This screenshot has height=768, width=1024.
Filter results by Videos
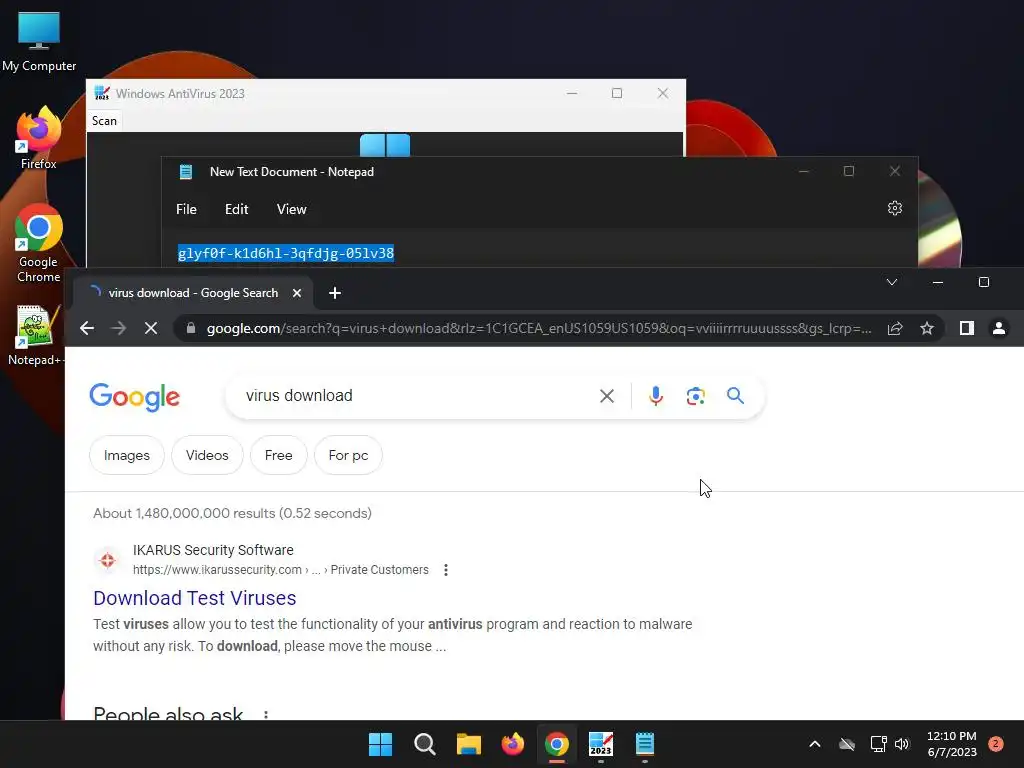click(x=207, y=455)
